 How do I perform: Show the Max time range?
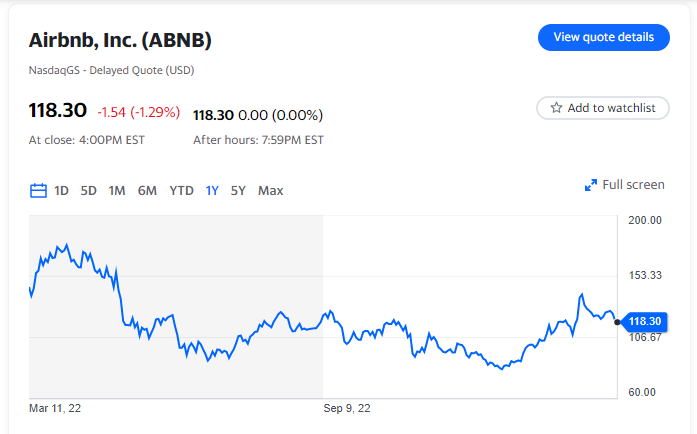click(270, 190)
